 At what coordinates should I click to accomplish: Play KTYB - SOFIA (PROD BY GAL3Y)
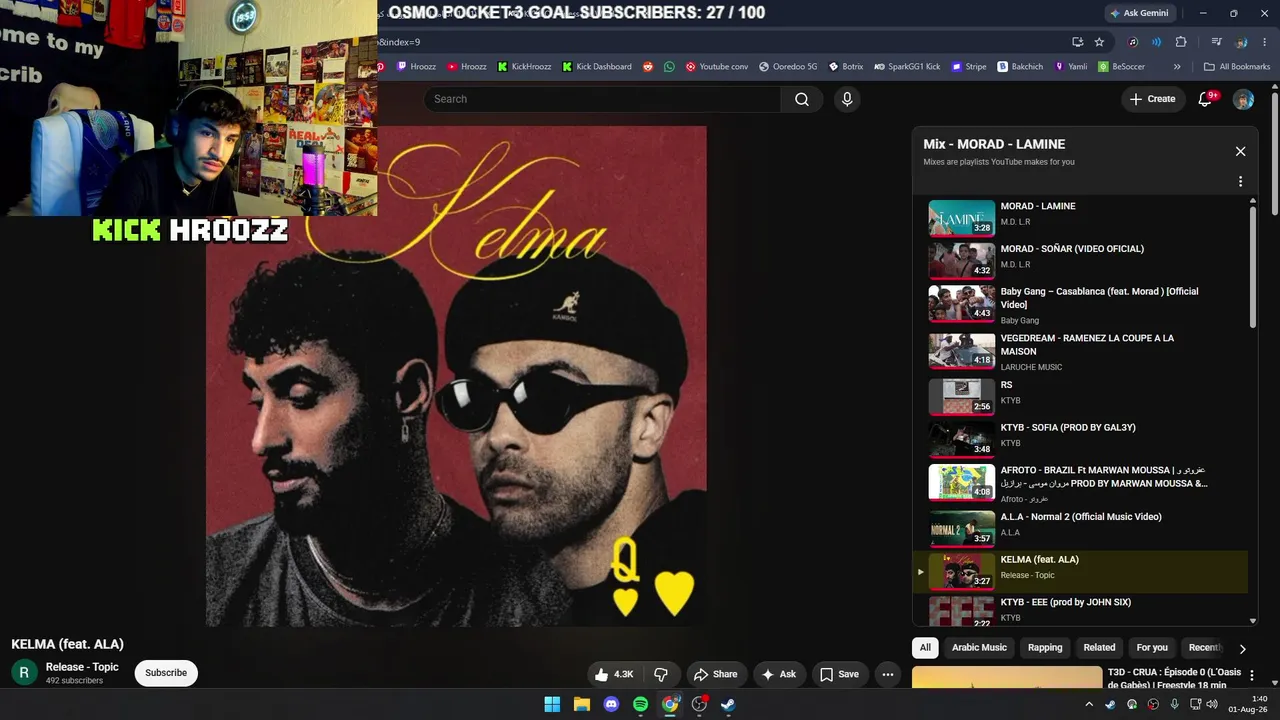(x=1080, y=439)
